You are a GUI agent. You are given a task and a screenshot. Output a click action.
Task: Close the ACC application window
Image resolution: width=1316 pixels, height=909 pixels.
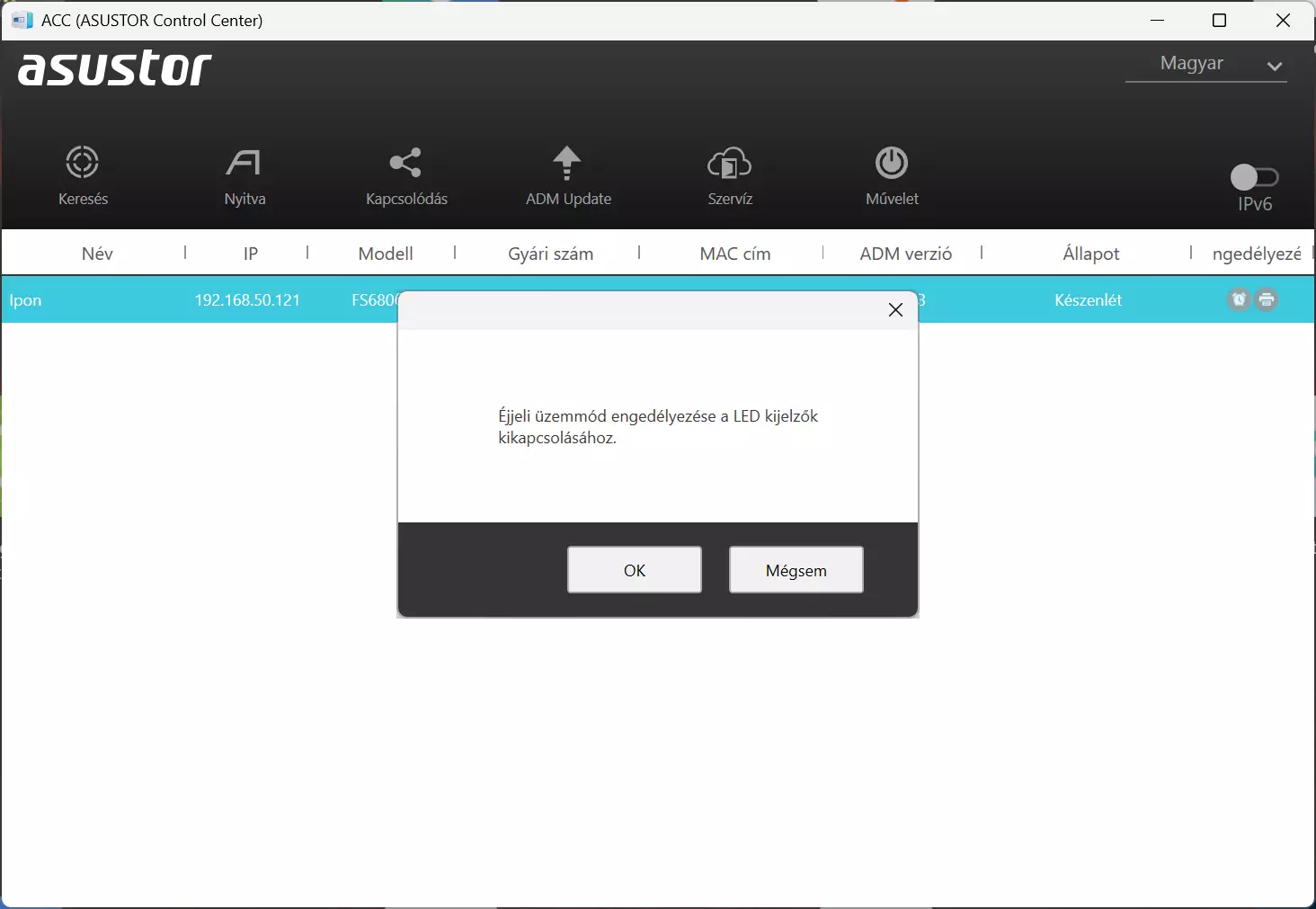tap(1283, 21)
